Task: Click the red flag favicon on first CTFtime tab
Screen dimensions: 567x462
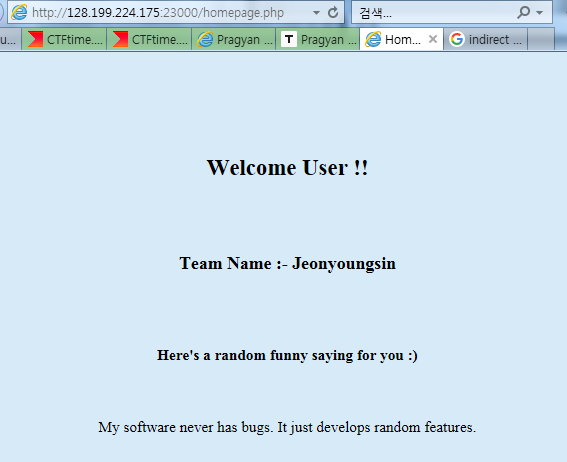Action: [x=35, y=39]
